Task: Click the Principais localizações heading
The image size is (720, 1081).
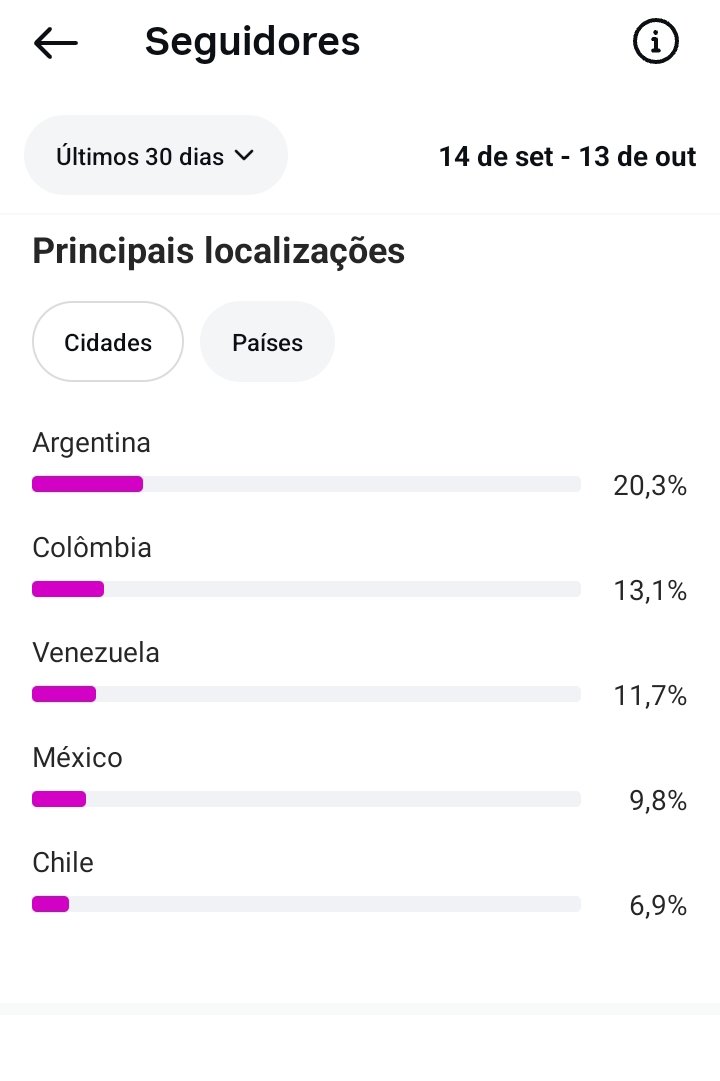Action: (218, 251)
